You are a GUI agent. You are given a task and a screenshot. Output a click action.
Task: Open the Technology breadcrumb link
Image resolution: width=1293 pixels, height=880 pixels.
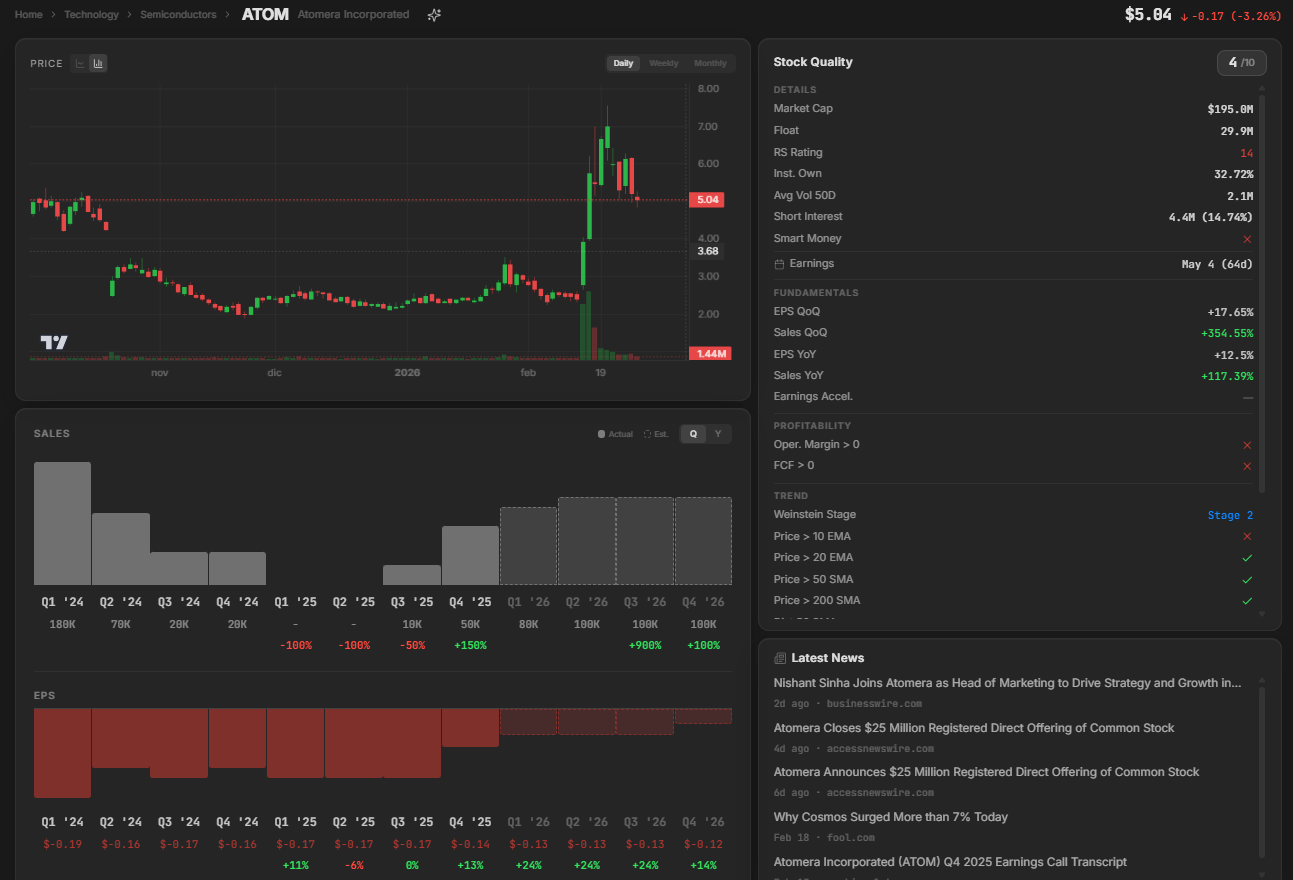91,15
